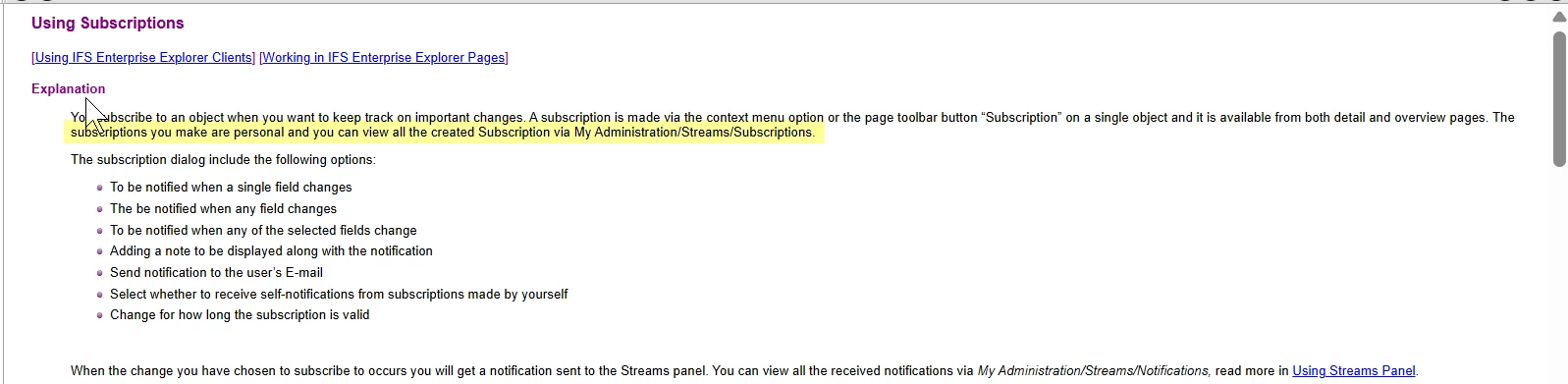
Task: Click italic 'My Administration/Streams/Notifications' text
Action: click(x=1093, y=371)
